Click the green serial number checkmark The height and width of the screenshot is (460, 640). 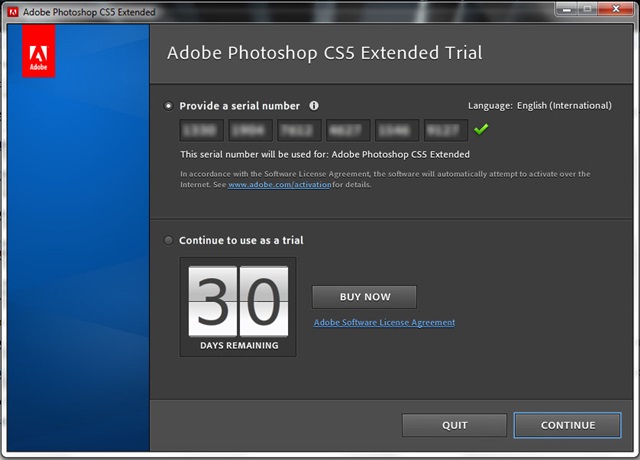[x=481, y=129]
